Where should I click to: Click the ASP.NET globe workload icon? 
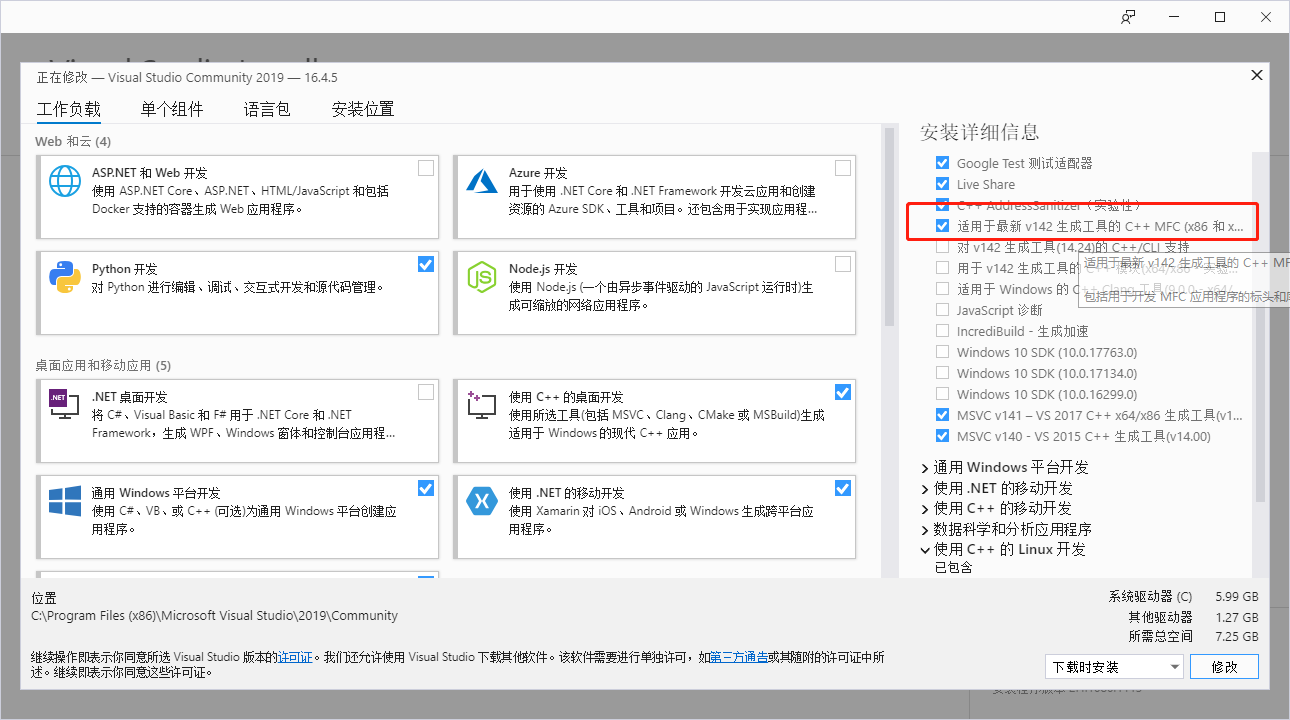65,181
